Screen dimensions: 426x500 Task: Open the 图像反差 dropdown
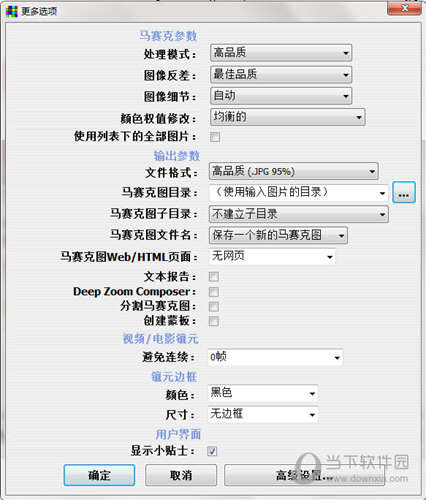281,74
